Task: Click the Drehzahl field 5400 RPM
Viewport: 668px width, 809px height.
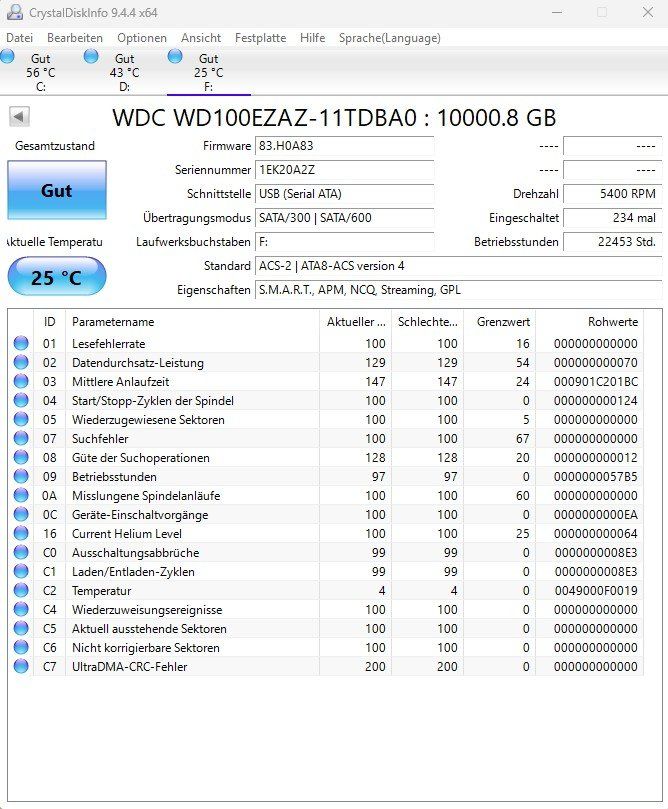Action: 612,194
